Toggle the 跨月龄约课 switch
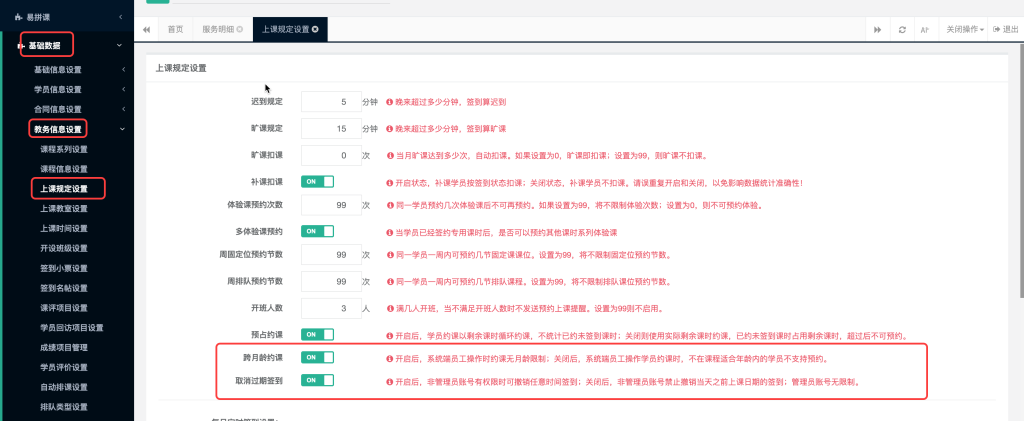 pos(317,357)
